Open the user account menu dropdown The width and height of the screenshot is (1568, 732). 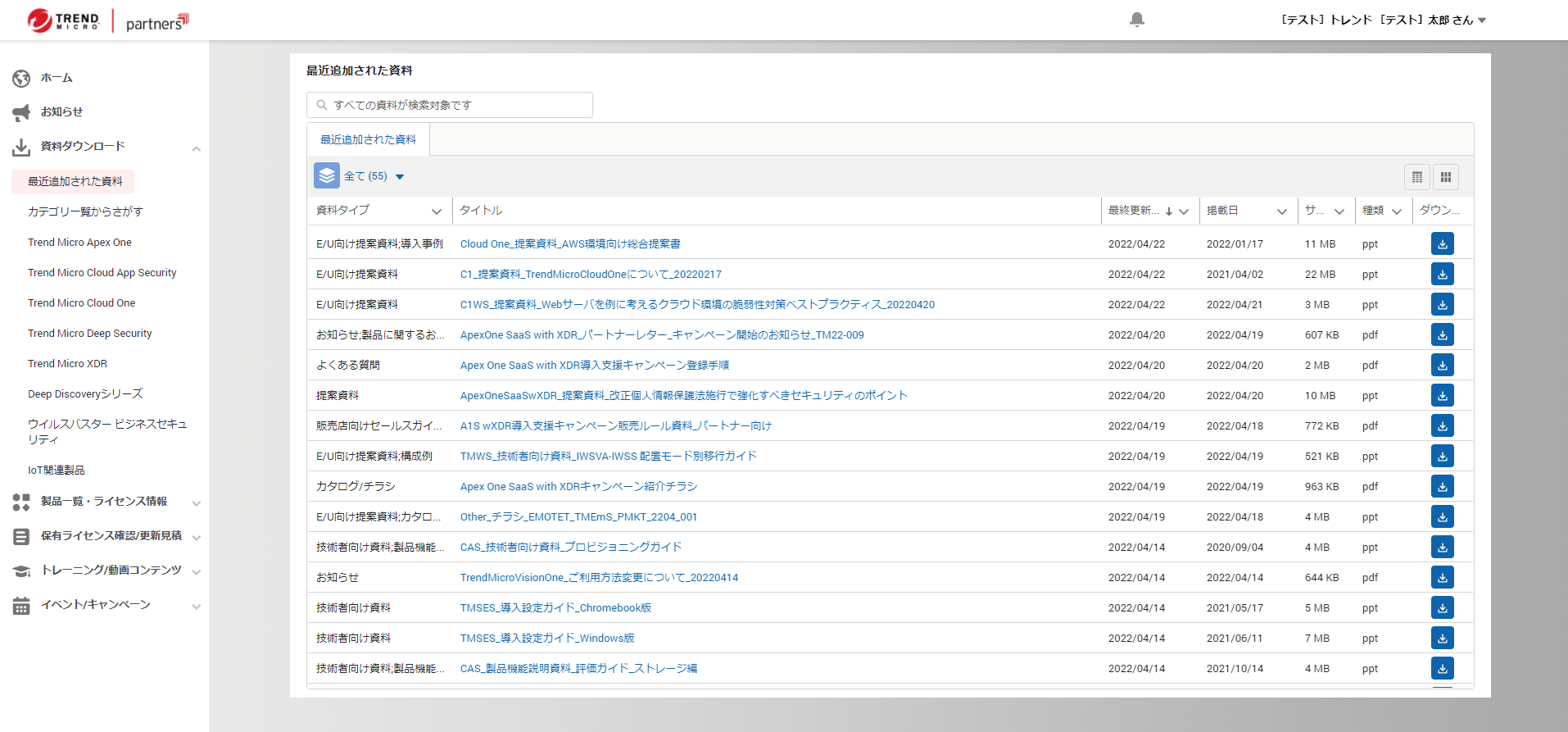pos(1481,20)
